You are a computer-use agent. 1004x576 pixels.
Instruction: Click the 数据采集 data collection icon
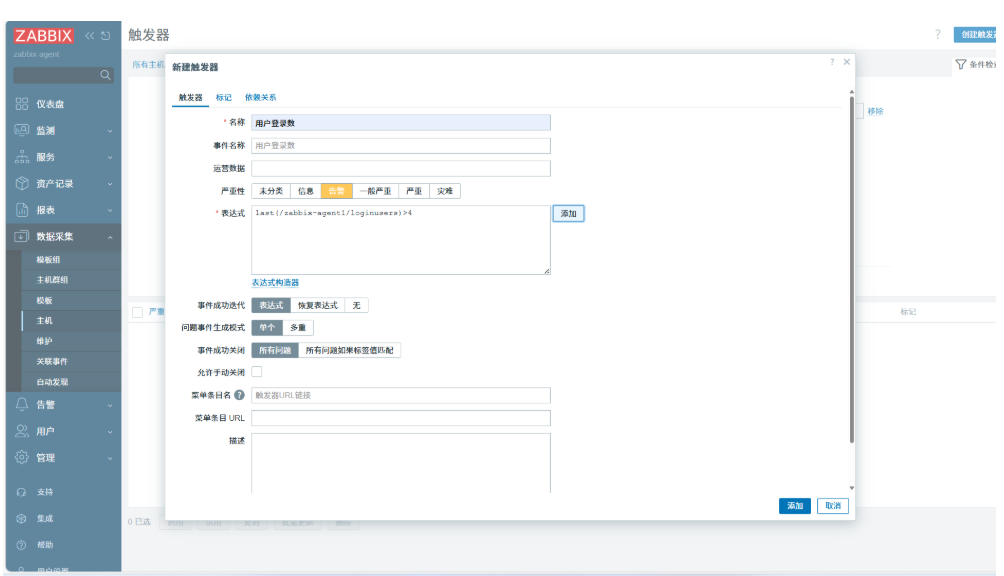coord(22,236)
